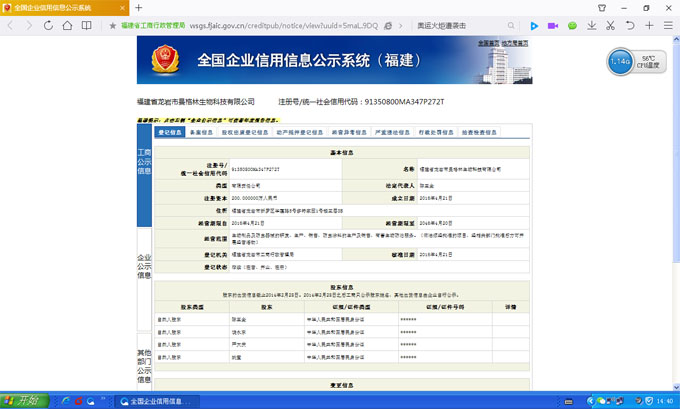Click the 200.000000万人民币 capital value

(255, 198)
